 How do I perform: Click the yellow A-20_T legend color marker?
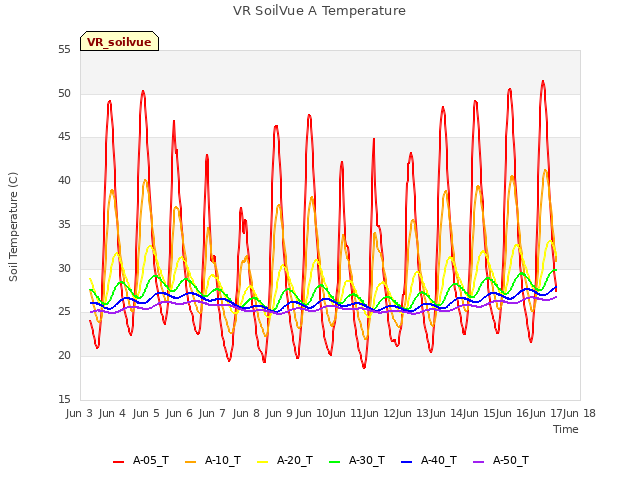262,462
